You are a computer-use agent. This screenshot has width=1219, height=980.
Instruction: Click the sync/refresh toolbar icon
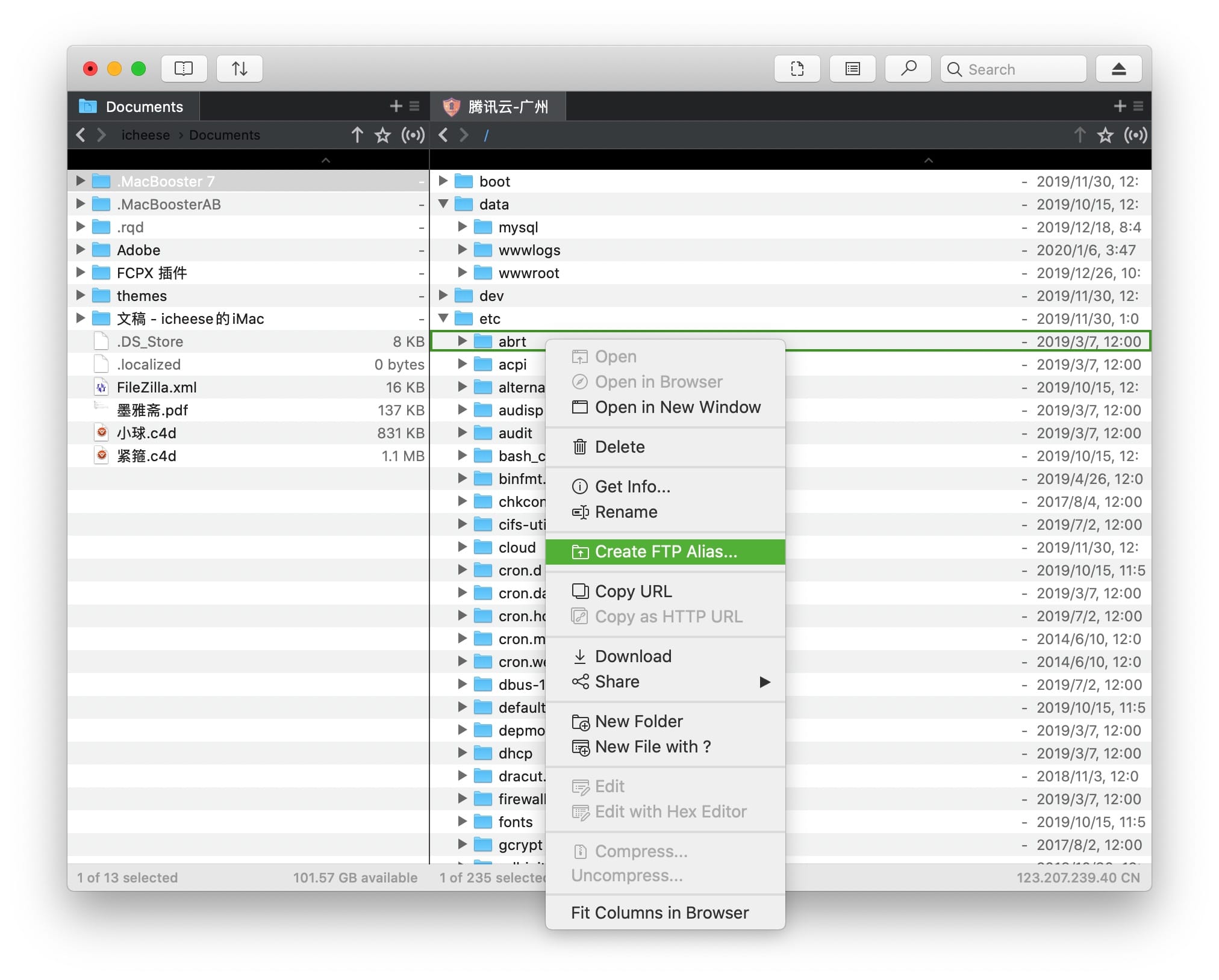[x=797, y=69]
